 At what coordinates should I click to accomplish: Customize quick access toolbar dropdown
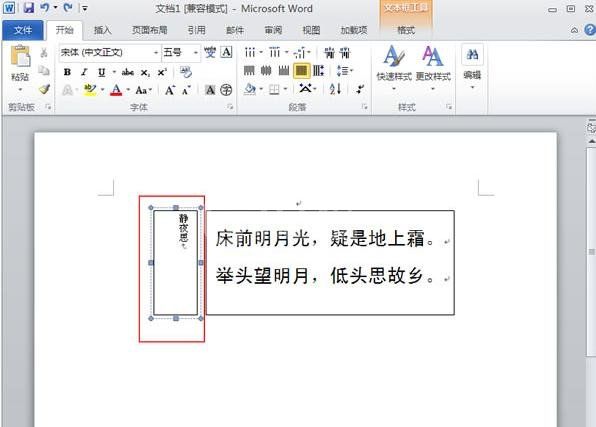85,8
